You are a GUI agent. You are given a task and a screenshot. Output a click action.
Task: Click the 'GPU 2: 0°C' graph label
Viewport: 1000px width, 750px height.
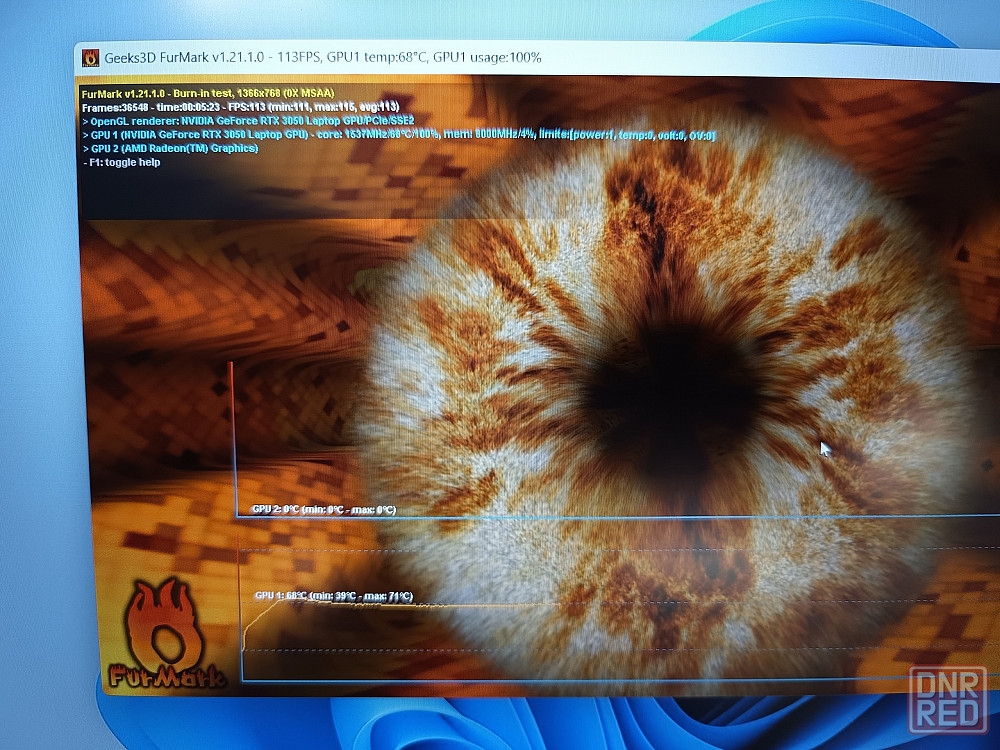[325, 510]
